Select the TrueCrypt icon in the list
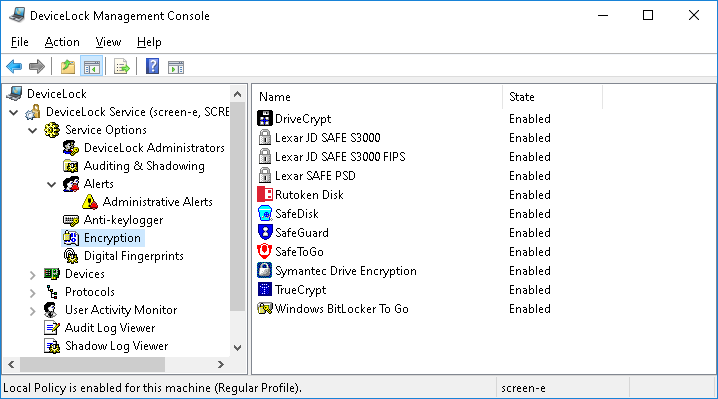 click(265, 290)
